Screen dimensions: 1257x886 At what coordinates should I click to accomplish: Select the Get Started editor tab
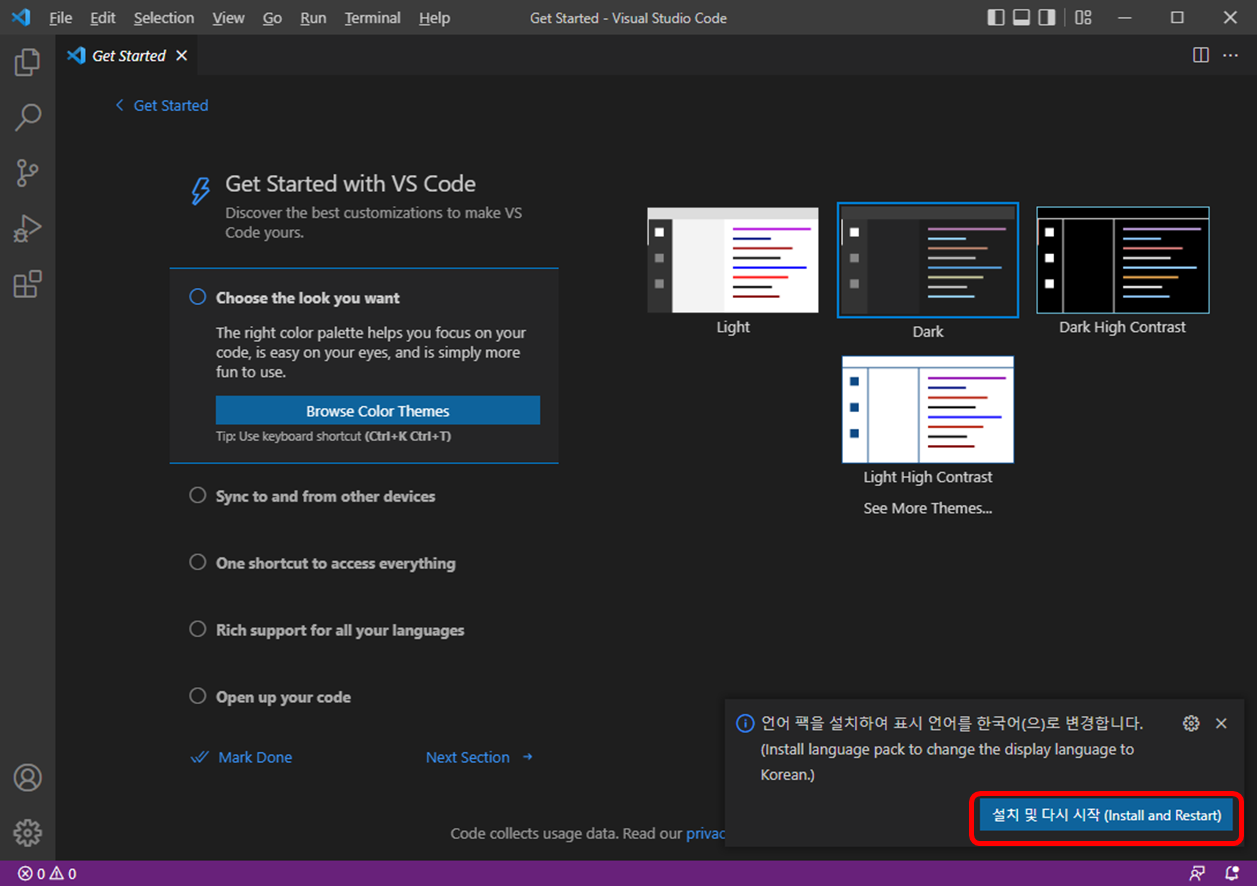tap(127, 56)
